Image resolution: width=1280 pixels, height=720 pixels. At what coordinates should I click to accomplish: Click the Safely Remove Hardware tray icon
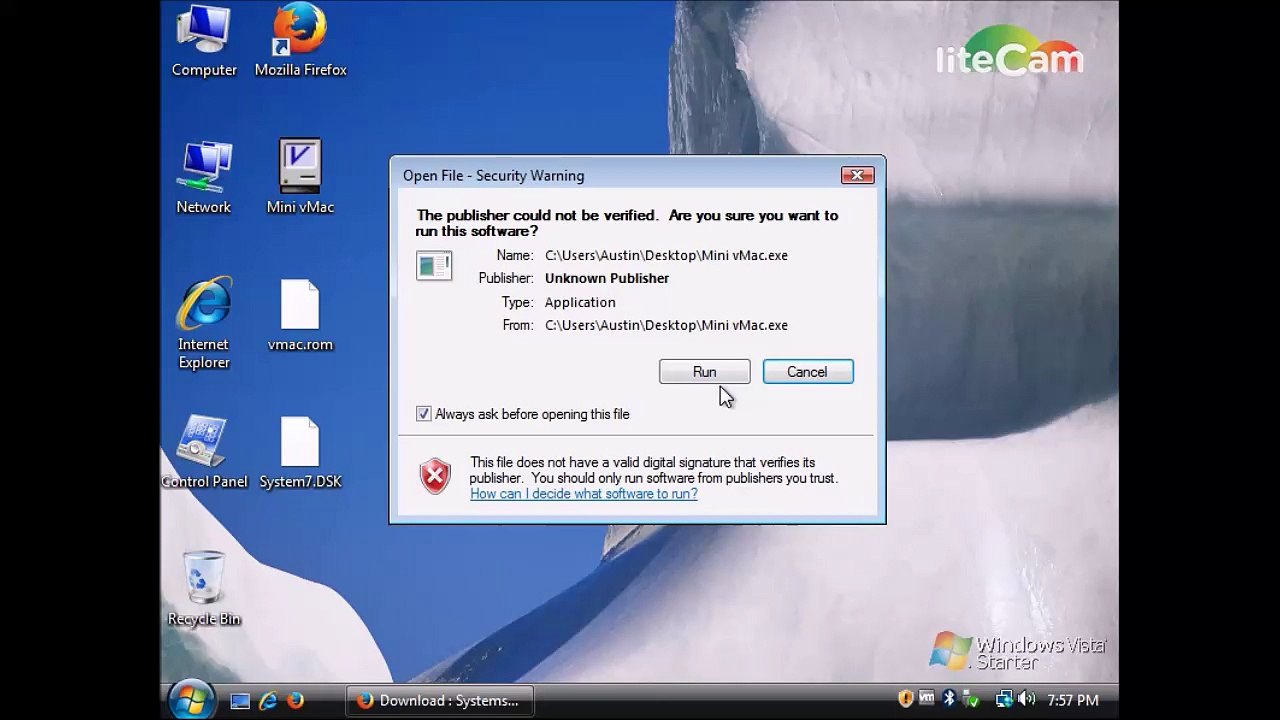coord(971,700)
